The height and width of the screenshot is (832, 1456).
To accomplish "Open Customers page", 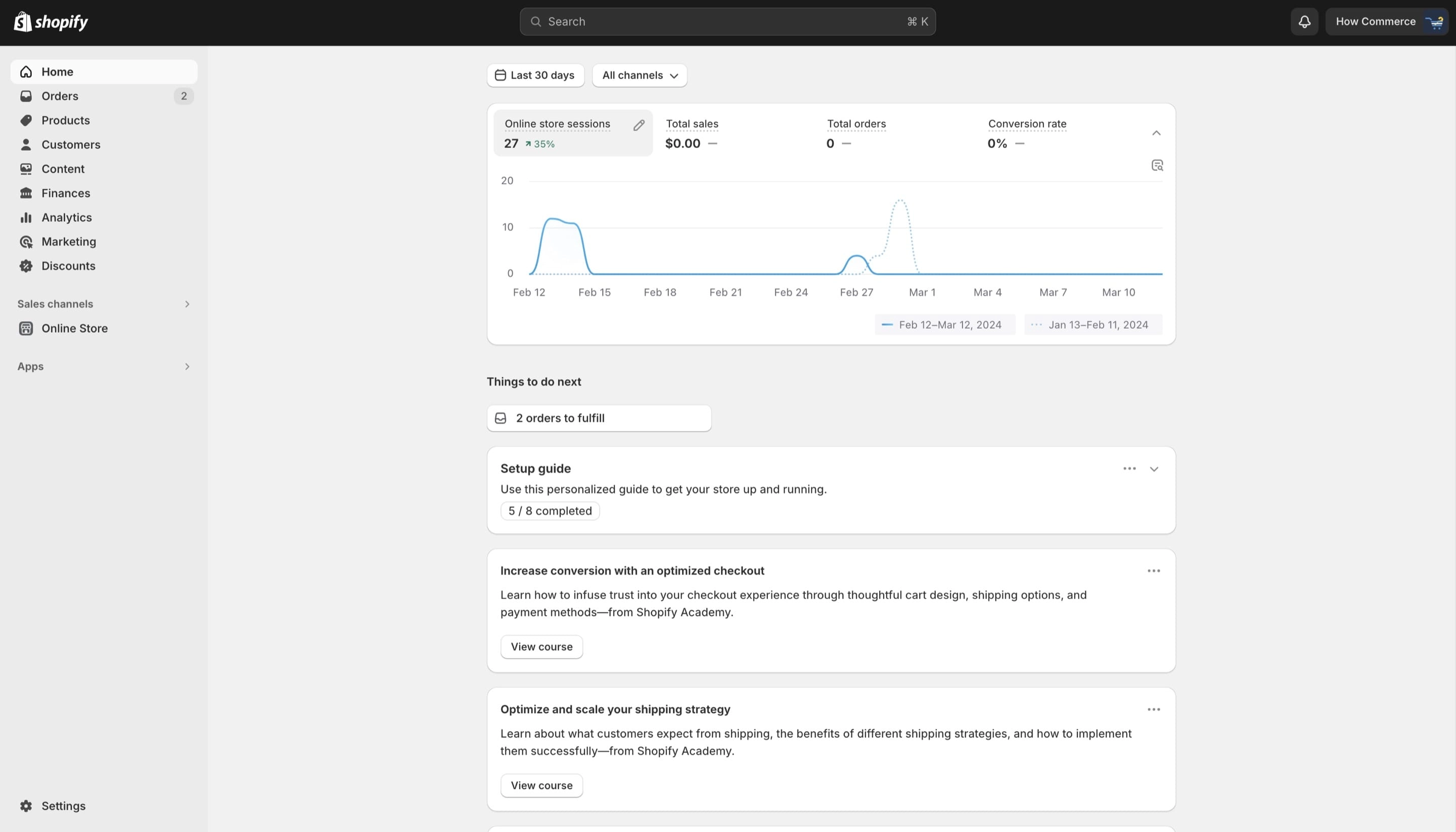I will (x=104, y=145).
